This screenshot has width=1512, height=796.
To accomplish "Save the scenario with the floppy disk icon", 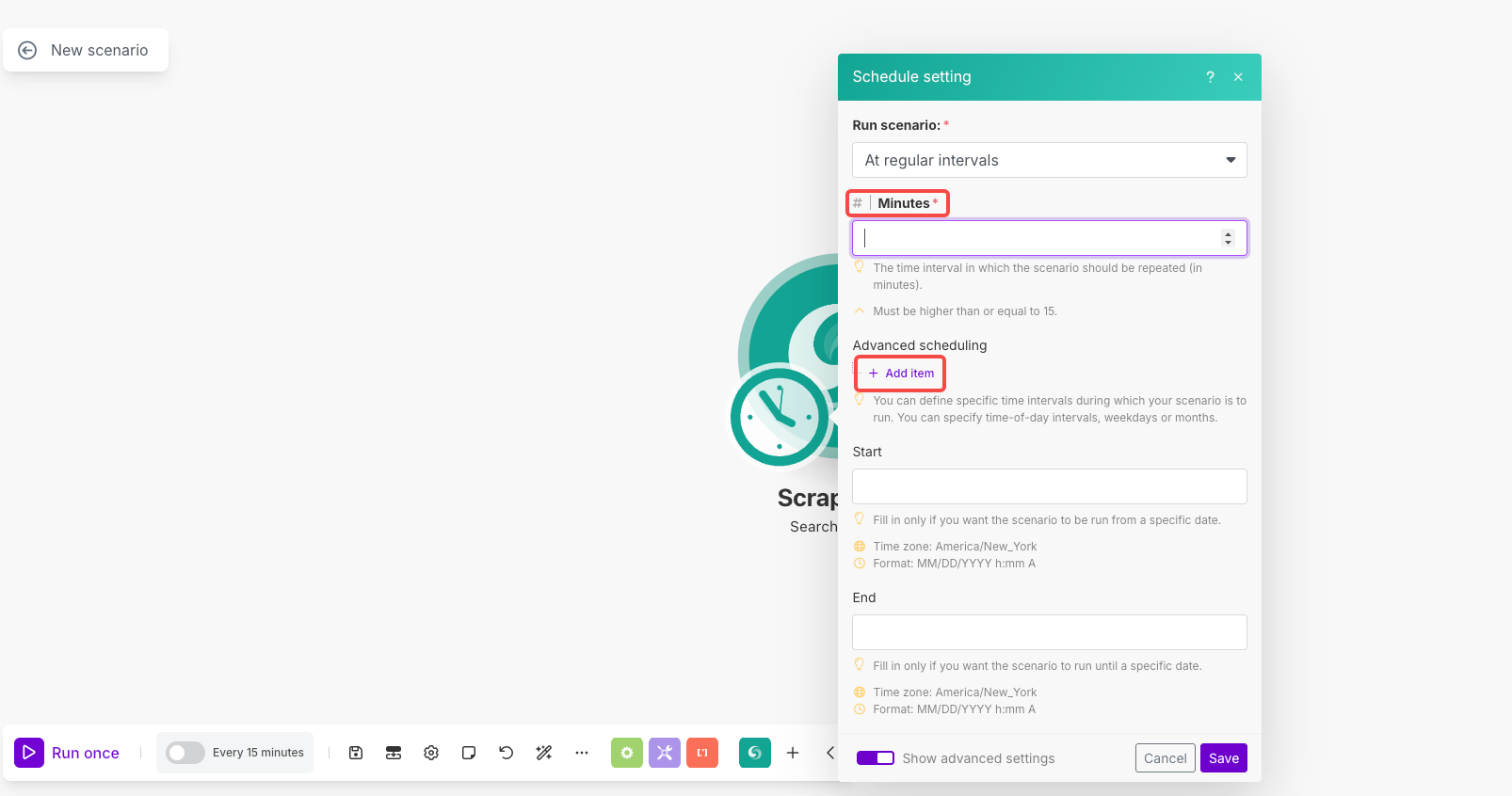I will point(356,753).
